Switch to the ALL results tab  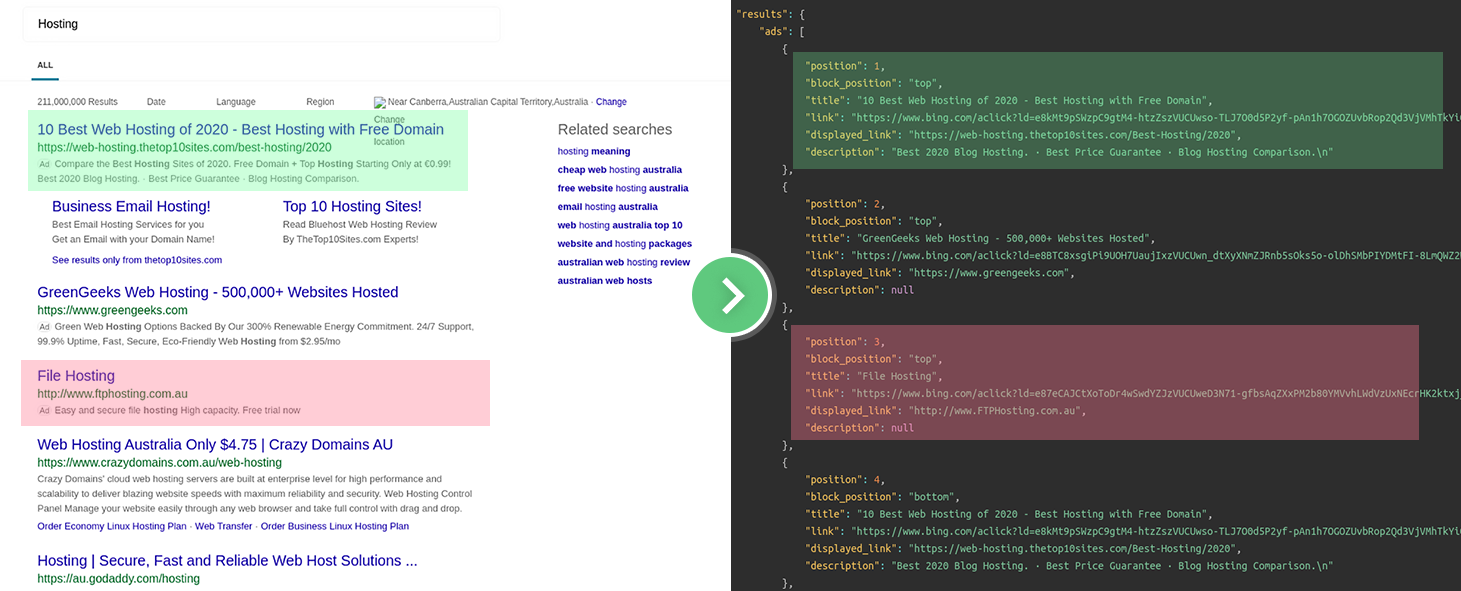(45, 66)
